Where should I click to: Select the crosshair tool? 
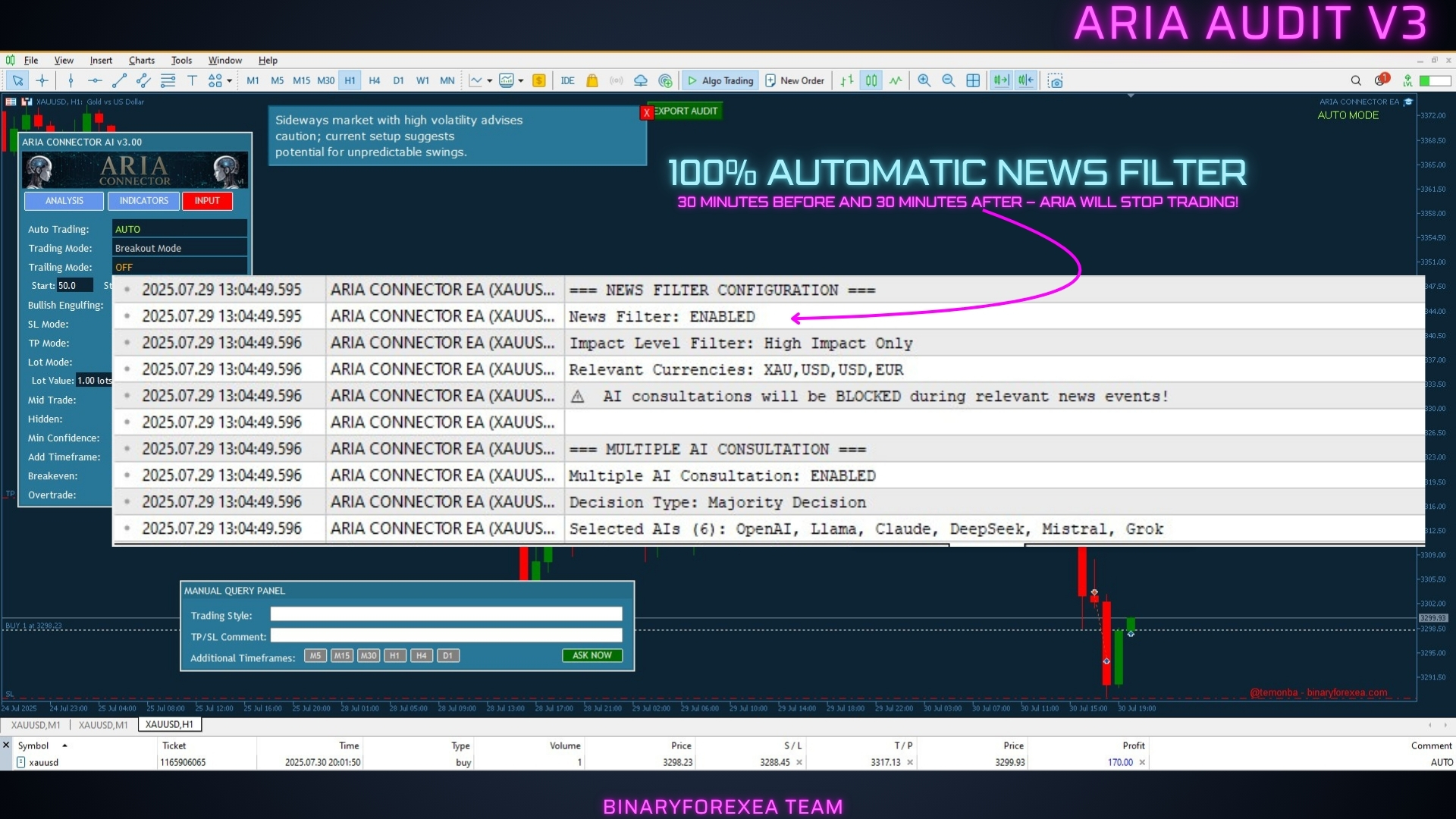[x=42, y=80]
